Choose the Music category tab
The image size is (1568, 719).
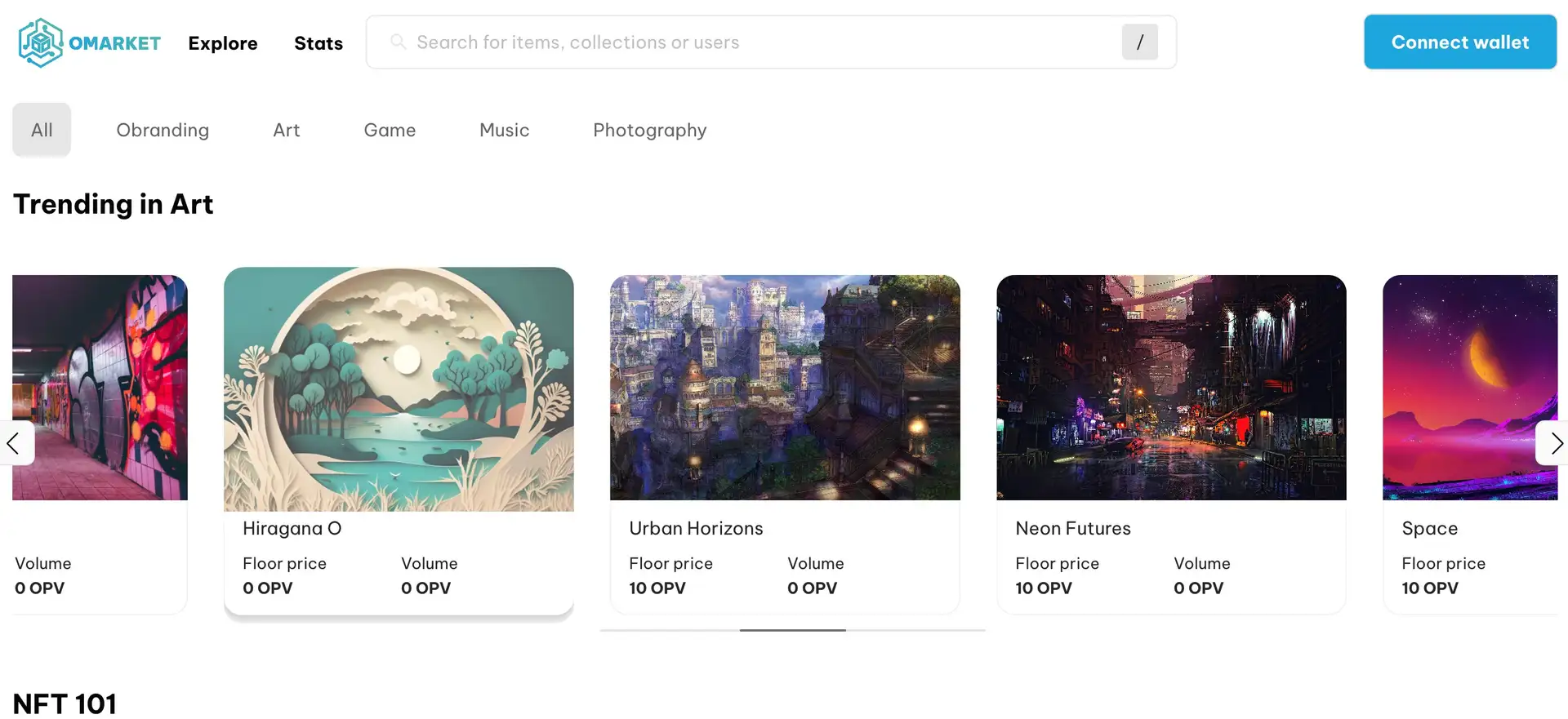(504, 130)
